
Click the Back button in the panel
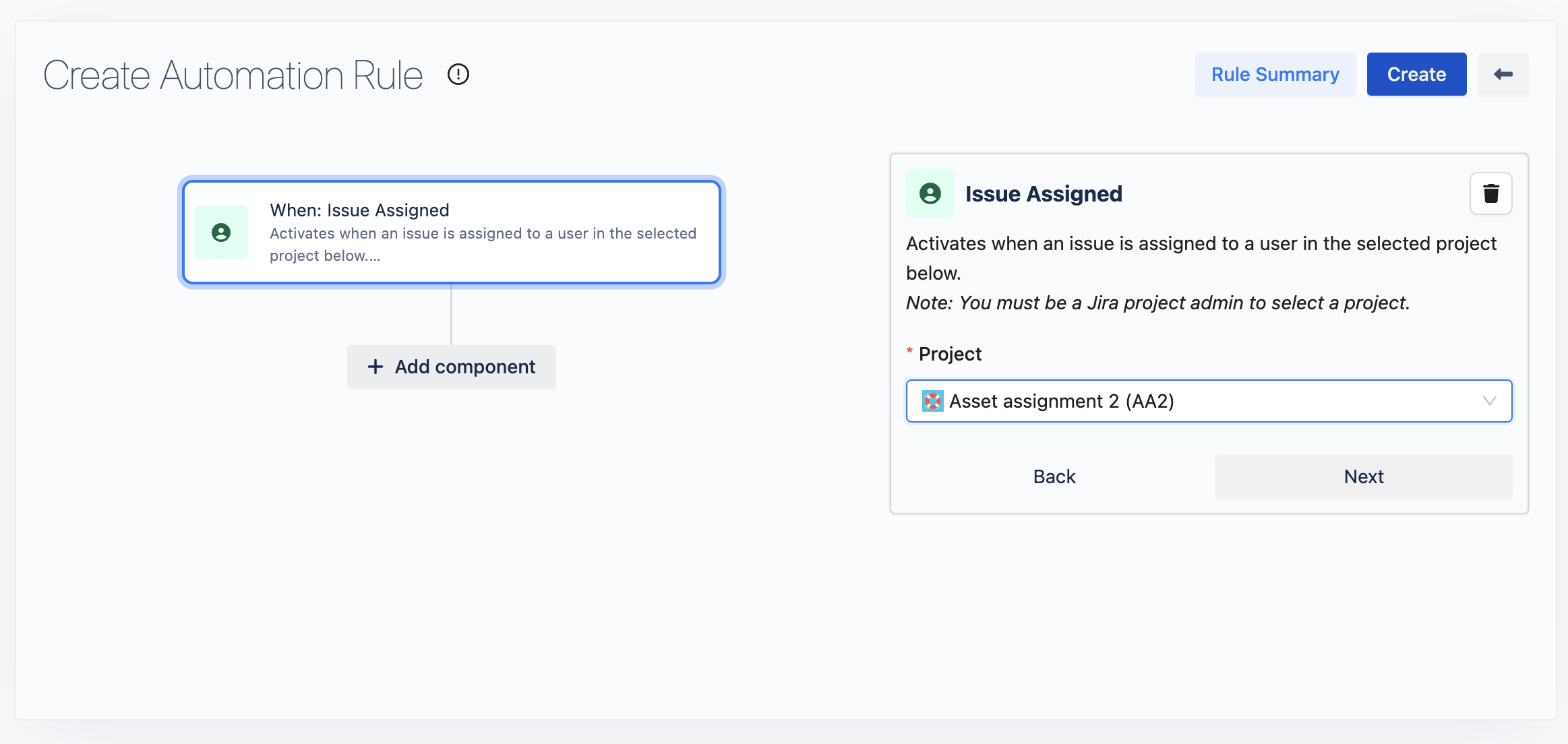click(x=1054, y=476)
